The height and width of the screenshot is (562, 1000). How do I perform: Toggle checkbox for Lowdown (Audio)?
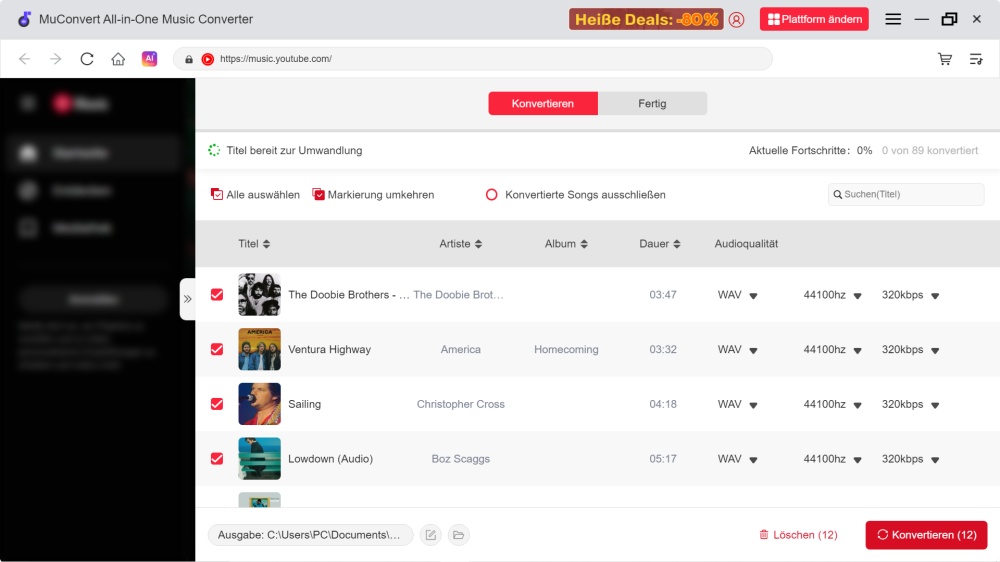[217, 459]
